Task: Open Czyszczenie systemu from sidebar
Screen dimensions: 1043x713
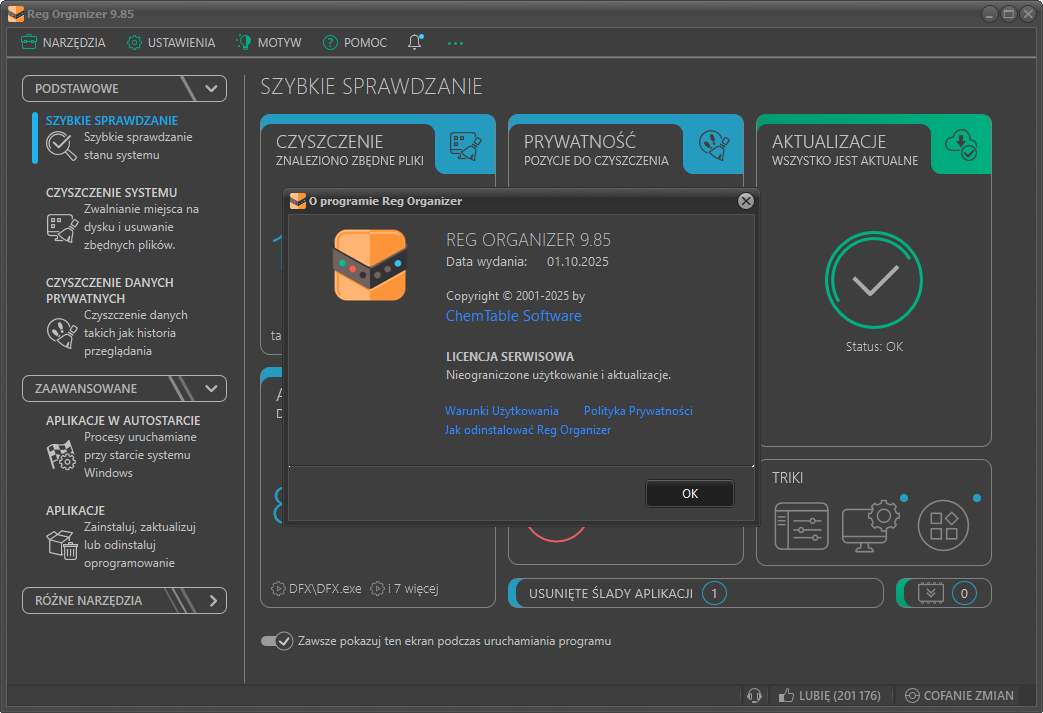Action: click(111, 192)
